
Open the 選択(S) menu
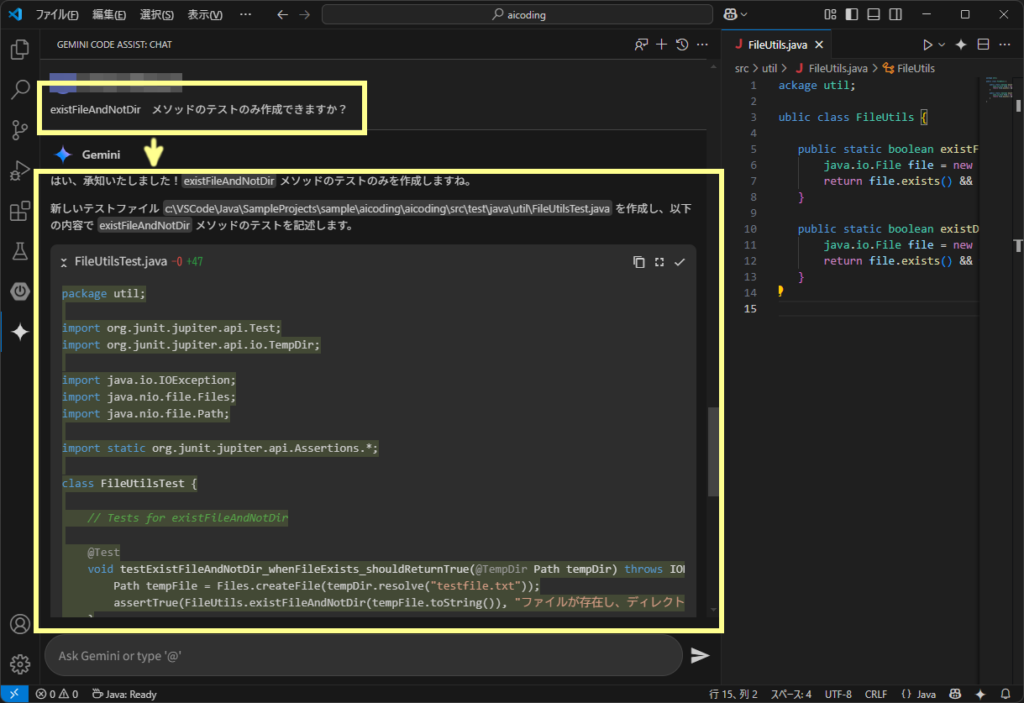(x=157, y=14)
